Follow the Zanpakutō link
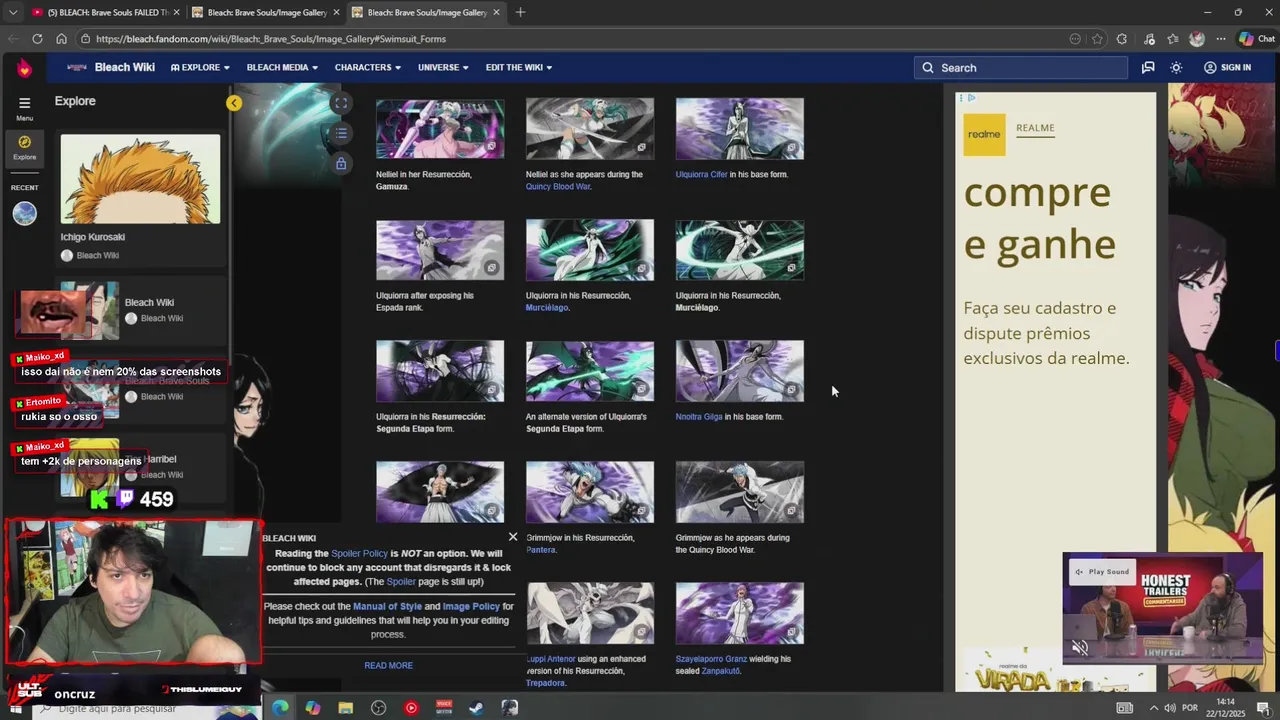This screenshot has height=720, width=1280. coord(720,671)
